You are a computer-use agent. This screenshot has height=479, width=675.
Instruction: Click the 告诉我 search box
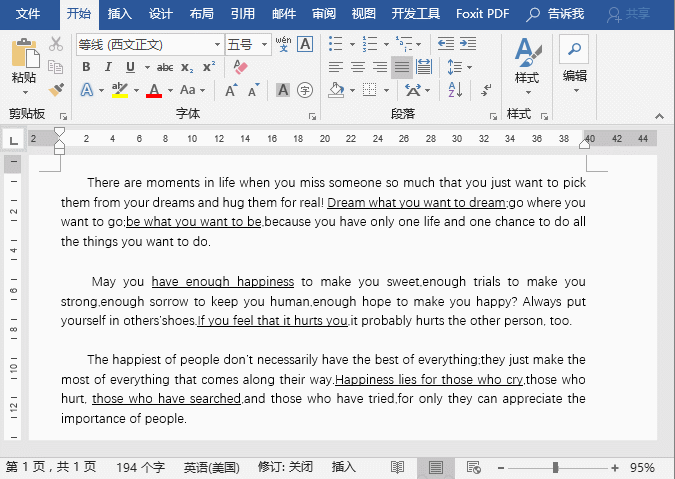pyautogui.click(x=556, y=14)
